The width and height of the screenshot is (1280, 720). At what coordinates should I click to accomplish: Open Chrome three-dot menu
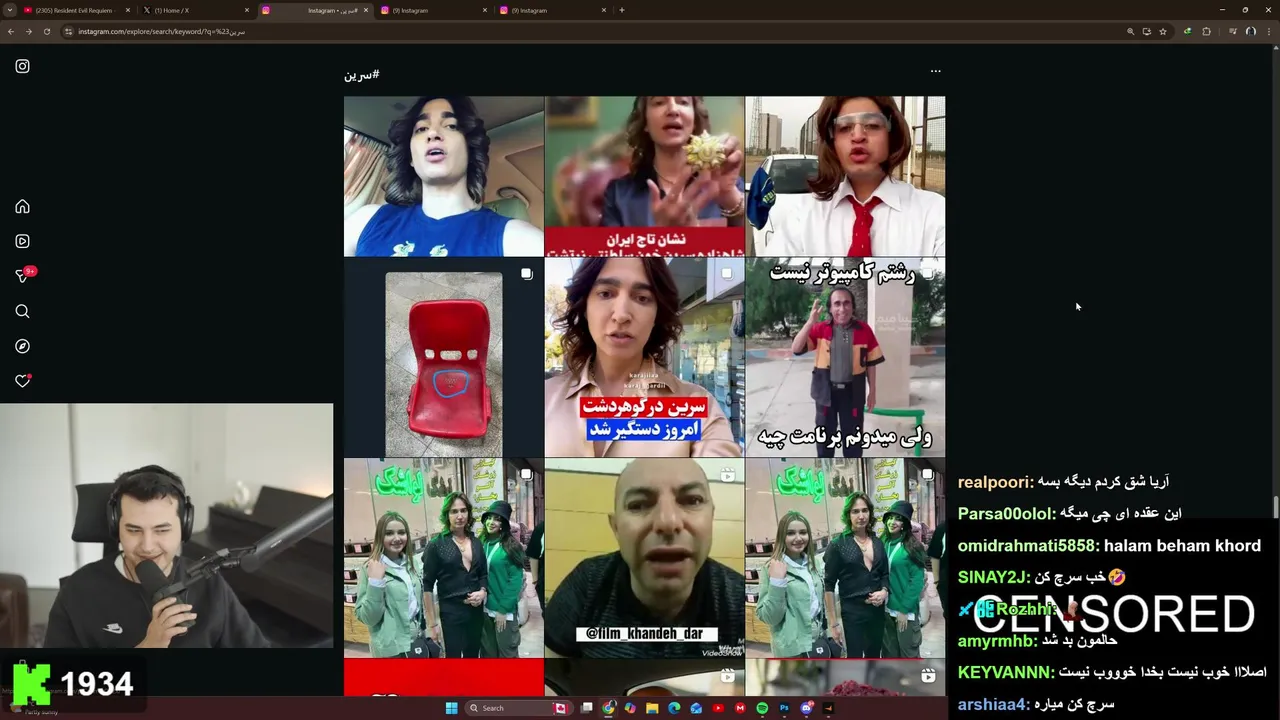pos(1269,31)
